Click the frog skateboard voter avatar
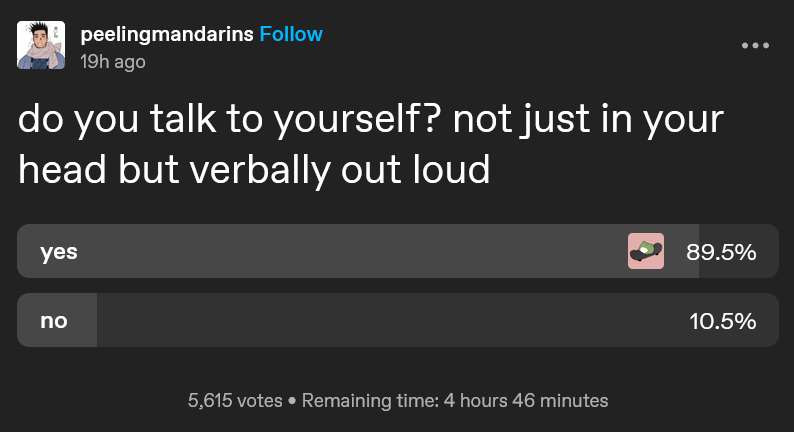 pyautogui.click(x=646, y=251)
